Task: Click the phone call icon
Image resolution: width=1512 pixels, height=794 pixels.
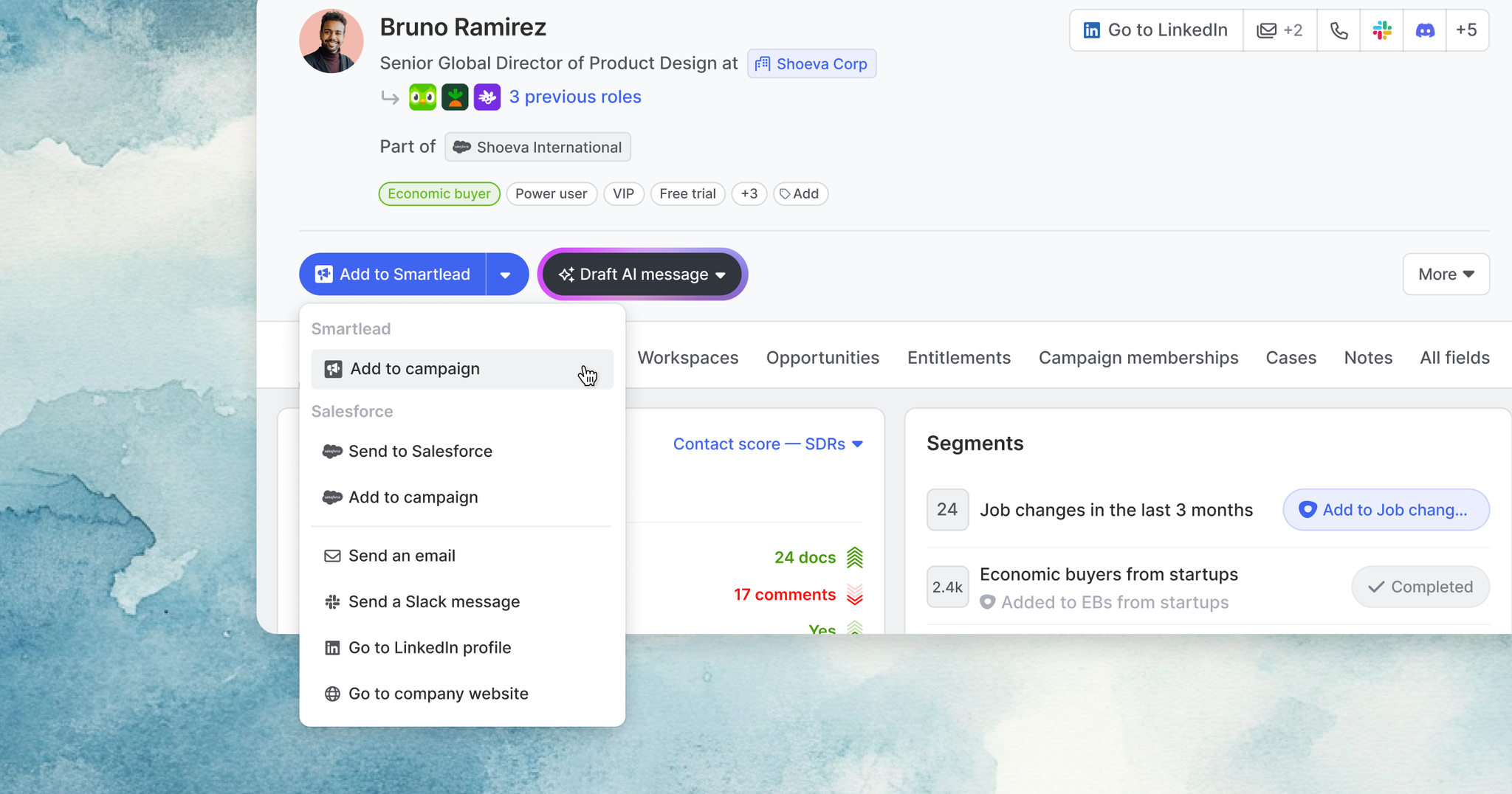Action: point(1339,30)
